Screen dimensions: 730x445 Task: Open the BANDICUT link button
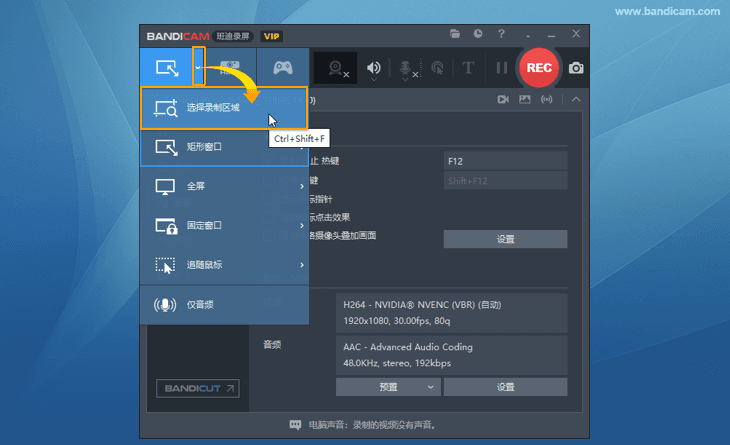pos(198,388)
